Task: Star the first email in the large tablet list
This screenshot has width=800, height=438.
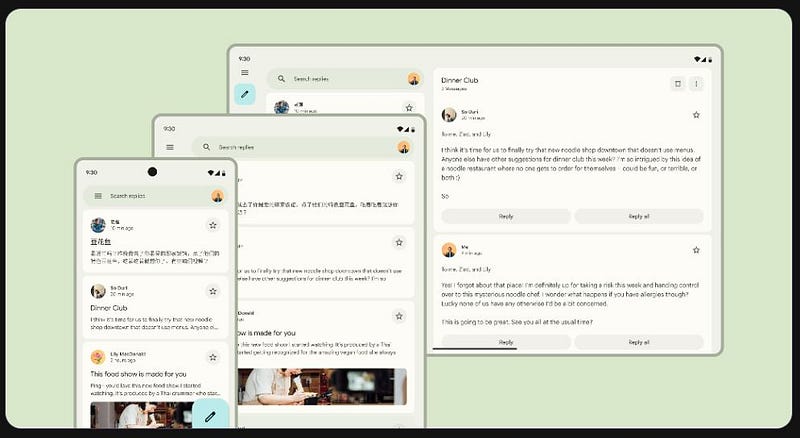Action: tap(409, 108)
